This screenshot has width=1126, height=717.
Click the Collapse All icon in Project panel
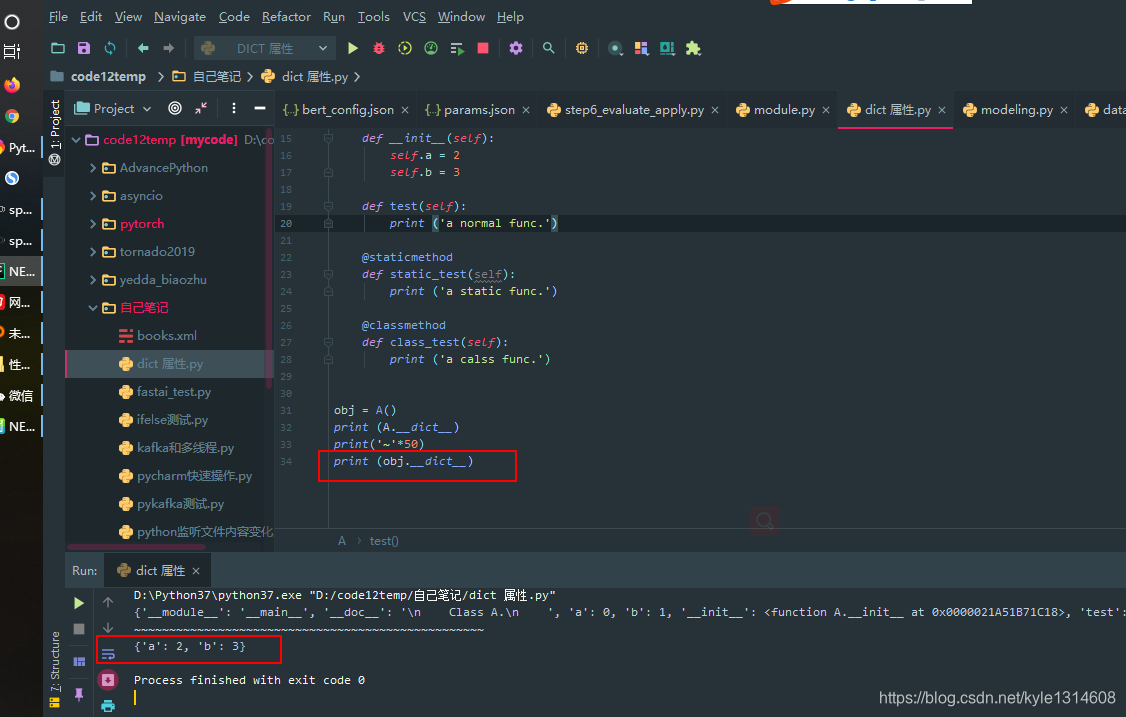(201, 108)
